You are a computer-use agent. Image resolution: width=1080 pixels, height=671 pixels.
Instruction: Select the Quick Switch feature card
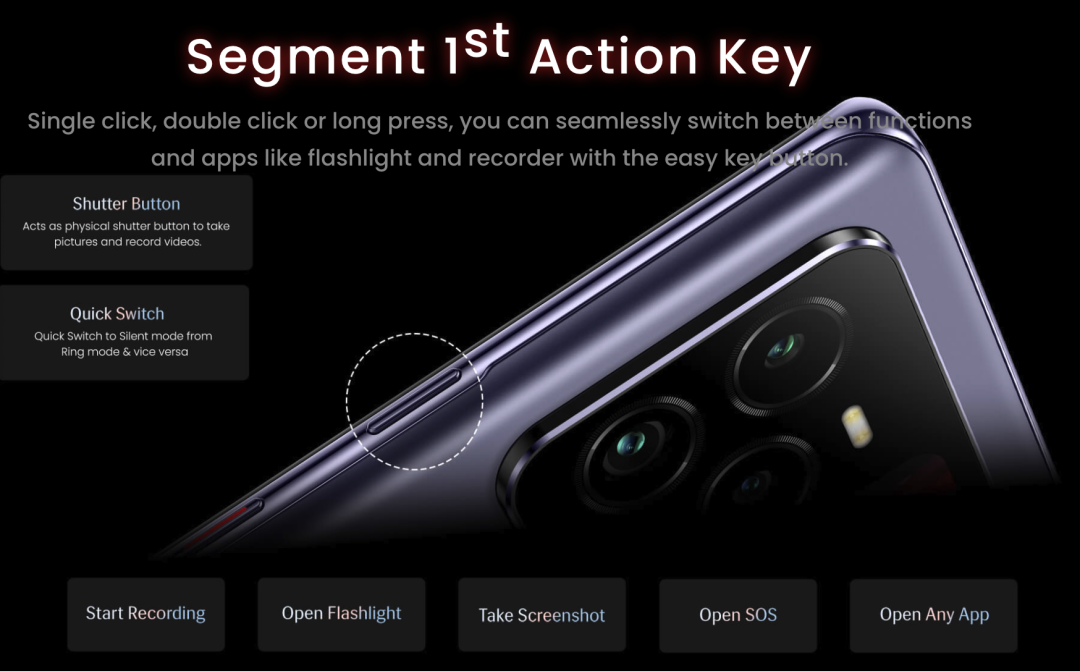pos(124,333)
